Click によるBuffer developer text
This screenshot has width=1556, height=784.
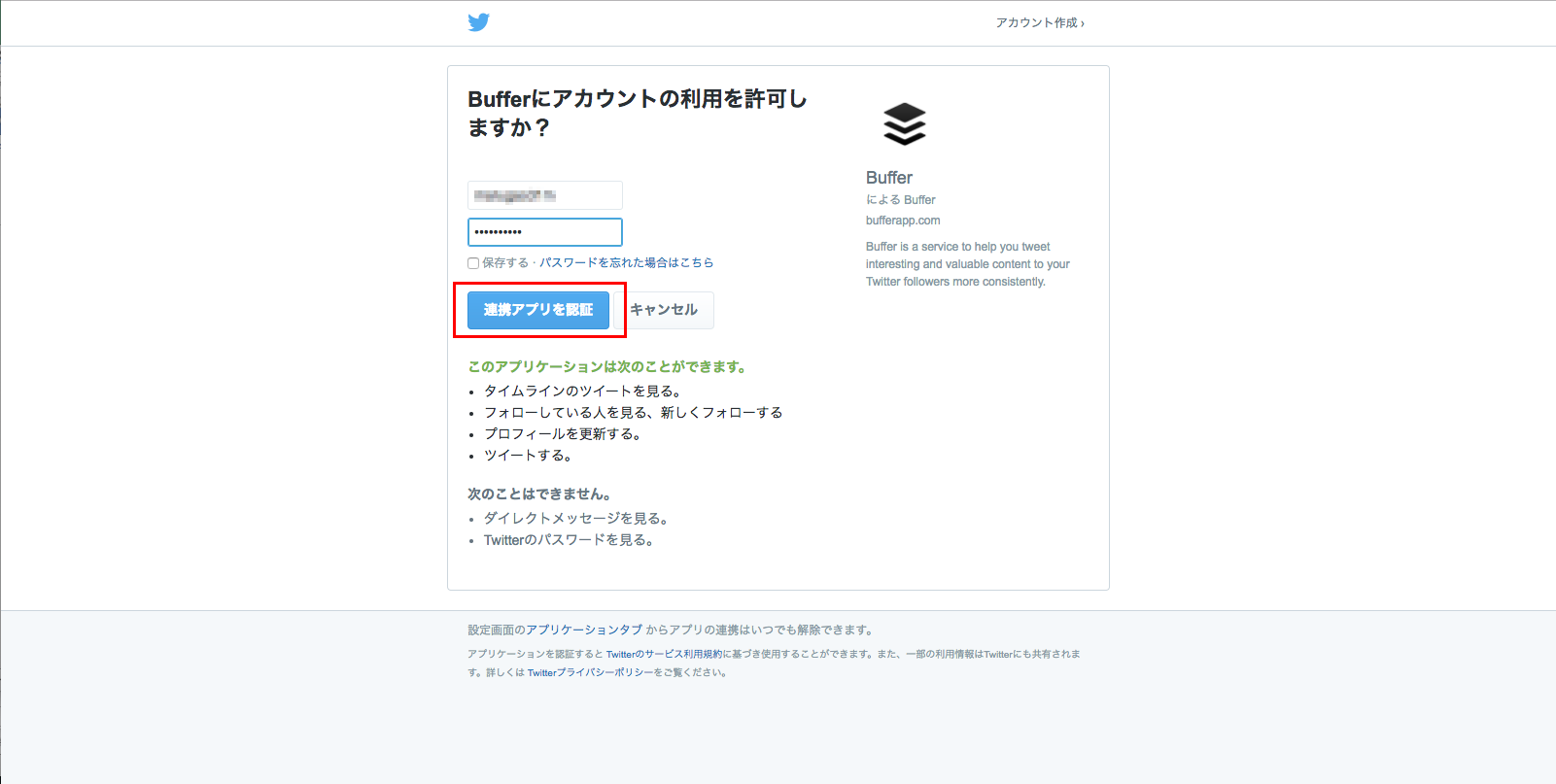(901, 200)
